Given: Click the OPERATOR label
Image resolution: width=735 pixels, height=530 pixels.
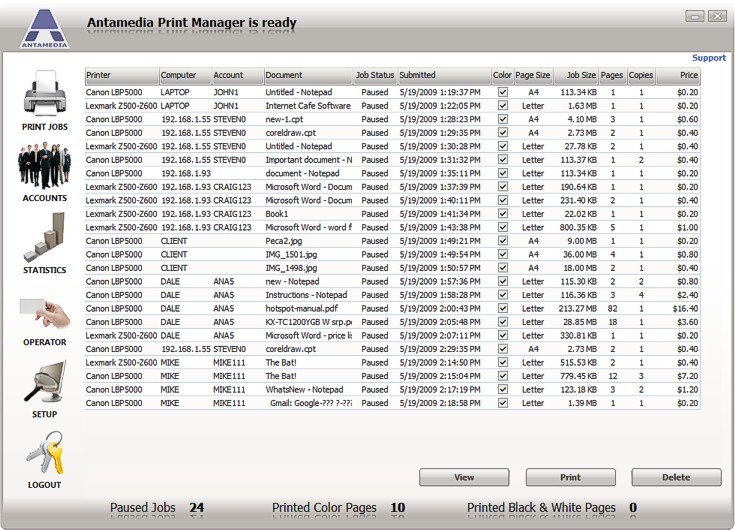Looking at the screenshot, I should (x=45, y=343).
